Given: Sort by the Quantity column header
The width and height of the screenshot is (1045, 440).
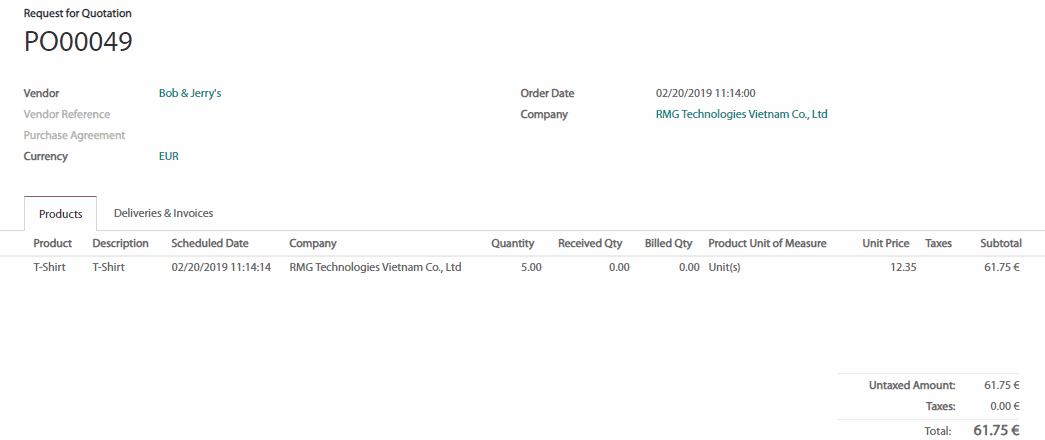Looking at the screenshot, I should pyautogui.click(x=512, y=243).
